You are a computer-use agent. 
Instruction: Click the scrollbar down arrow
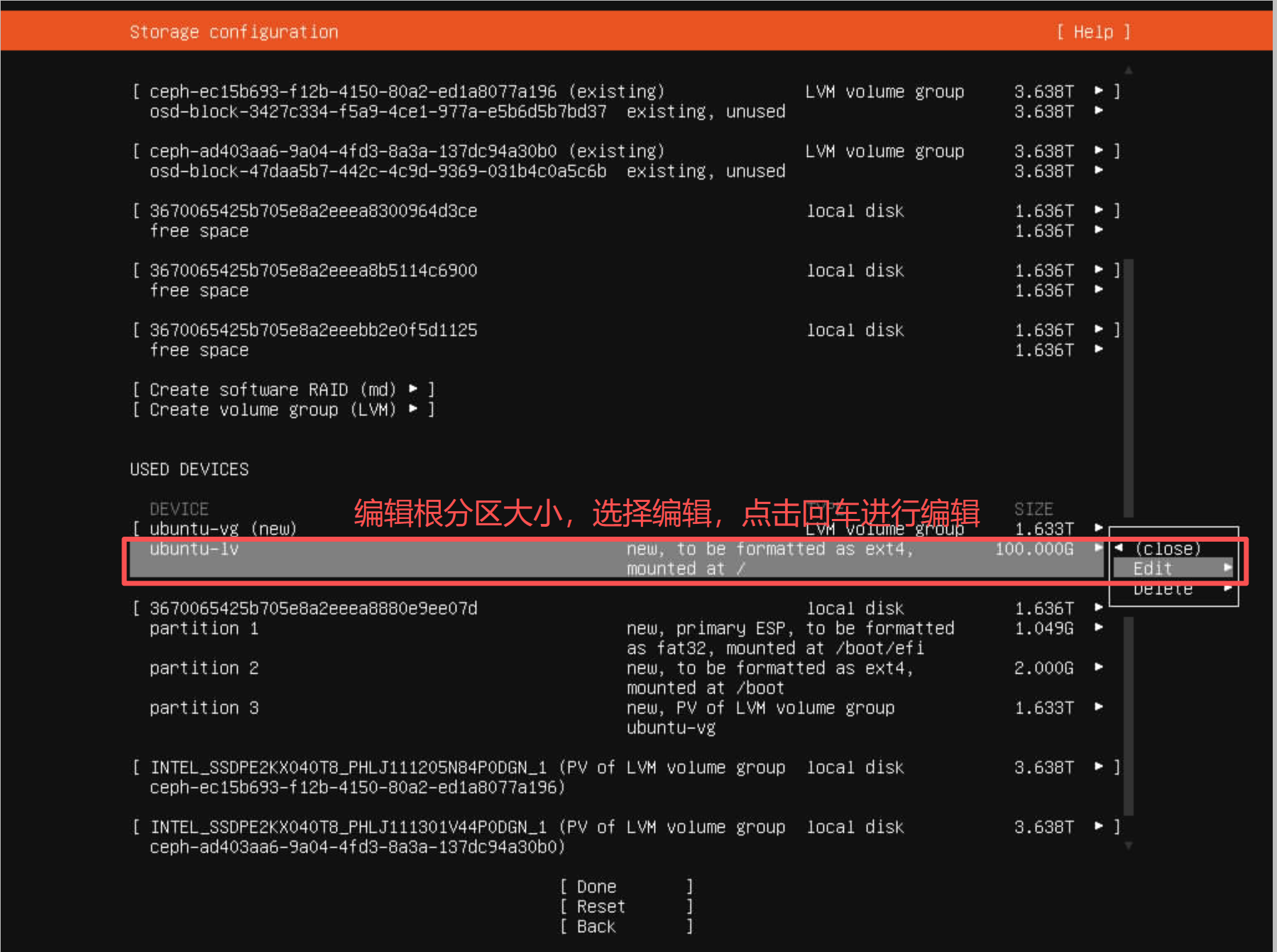1128,846
